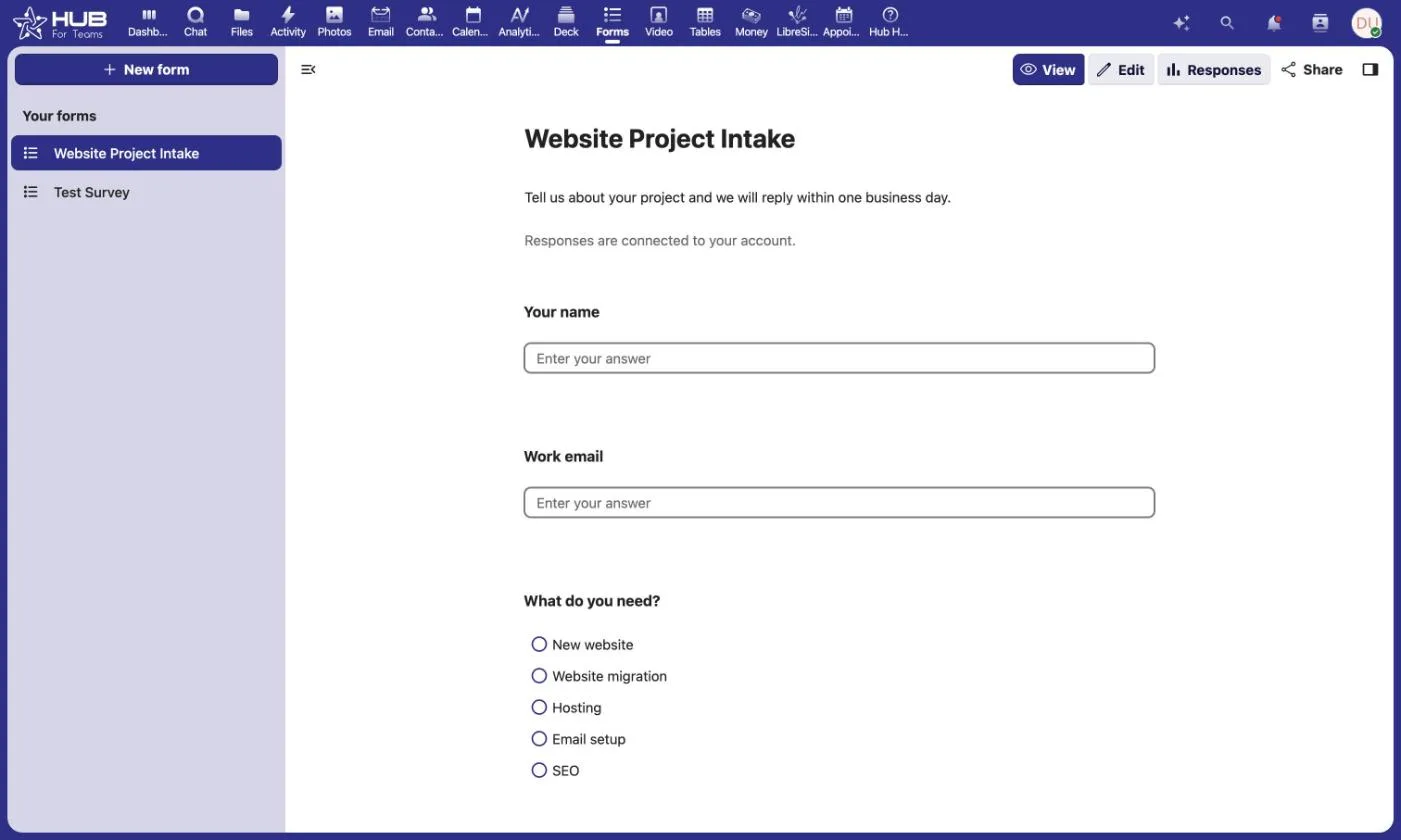
Task: Switch to View mode
Action: 1048,69
